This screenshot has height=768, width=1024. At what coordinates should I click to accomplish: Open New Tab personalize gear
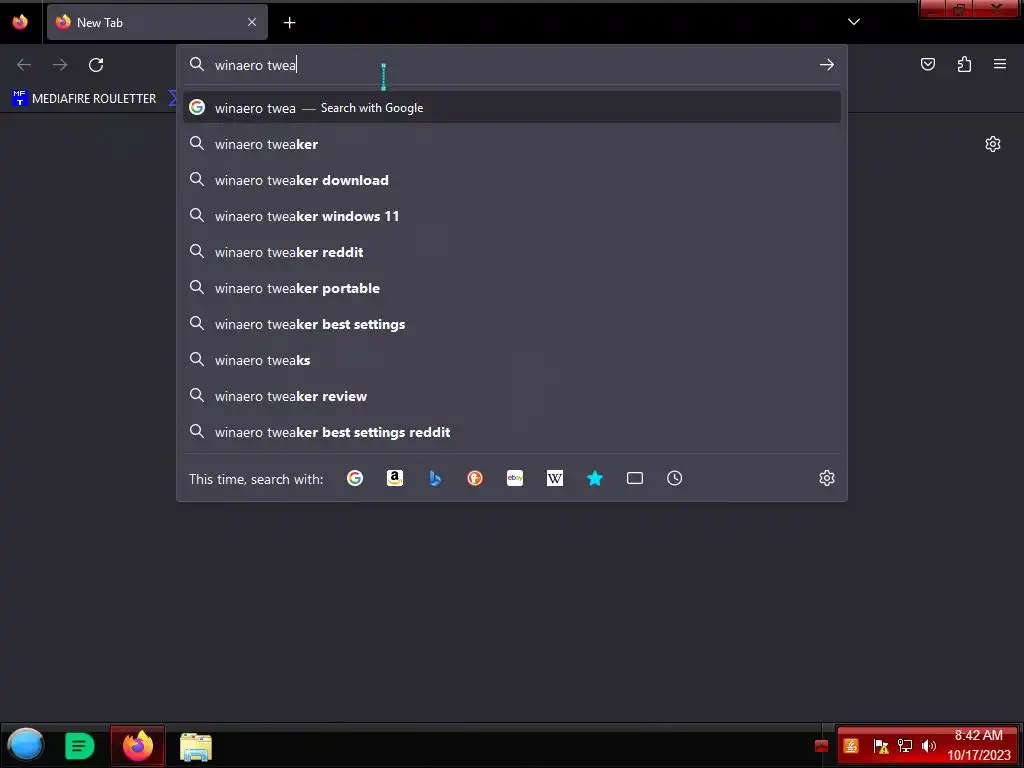[993, 144]
